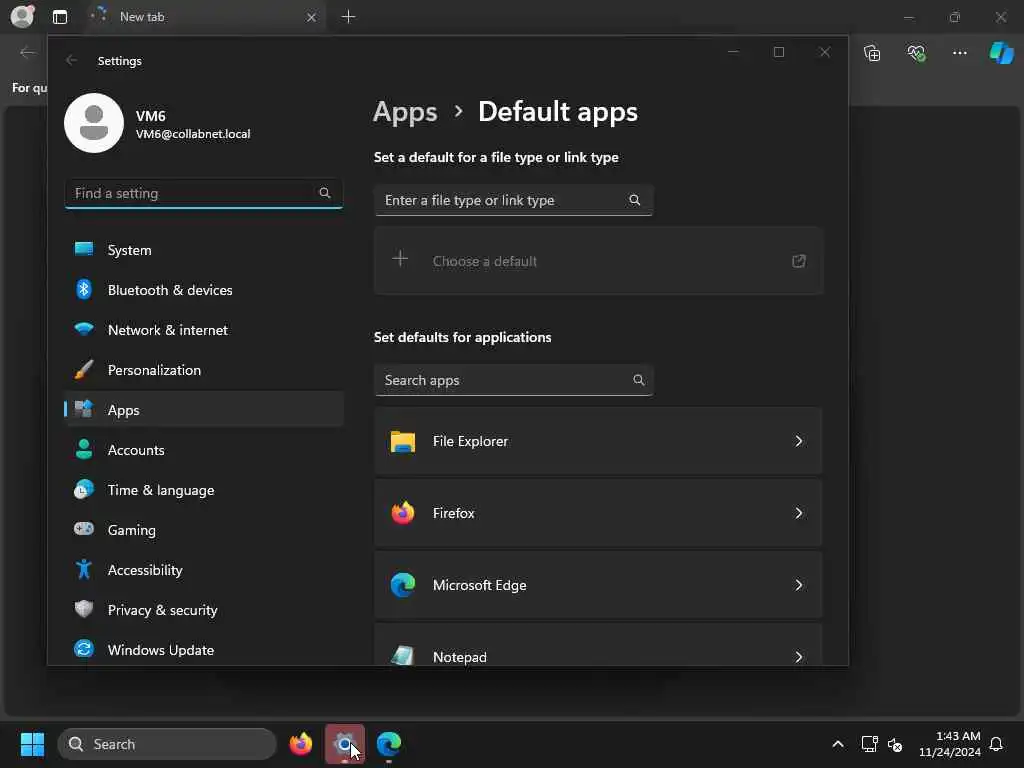Screen dimensions: 1024x768
Task: Click the external link icon on Choose a default
Action: [x=799, y=261]
